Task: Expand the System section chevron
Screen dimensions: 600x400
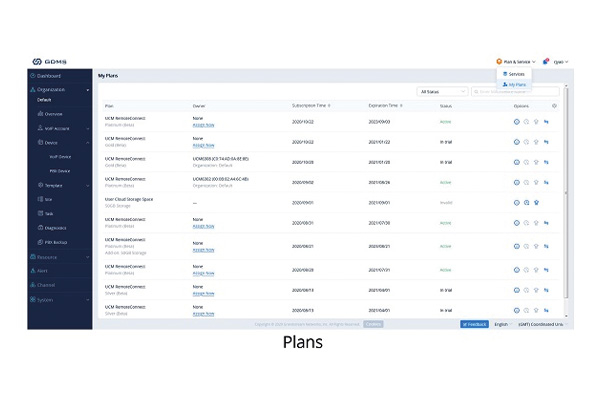Action: tap(88, 300)
